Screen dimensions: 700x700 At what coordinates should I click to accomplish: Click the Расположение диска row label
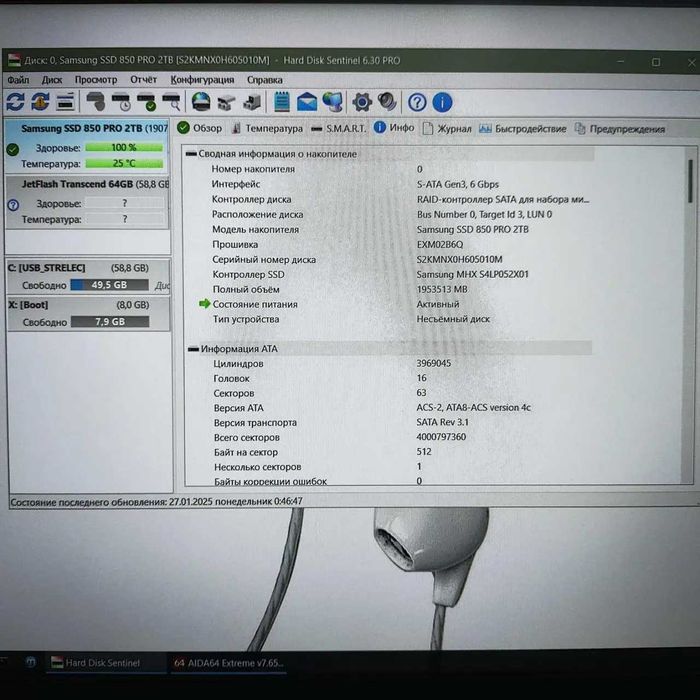(x=258, y=214)
